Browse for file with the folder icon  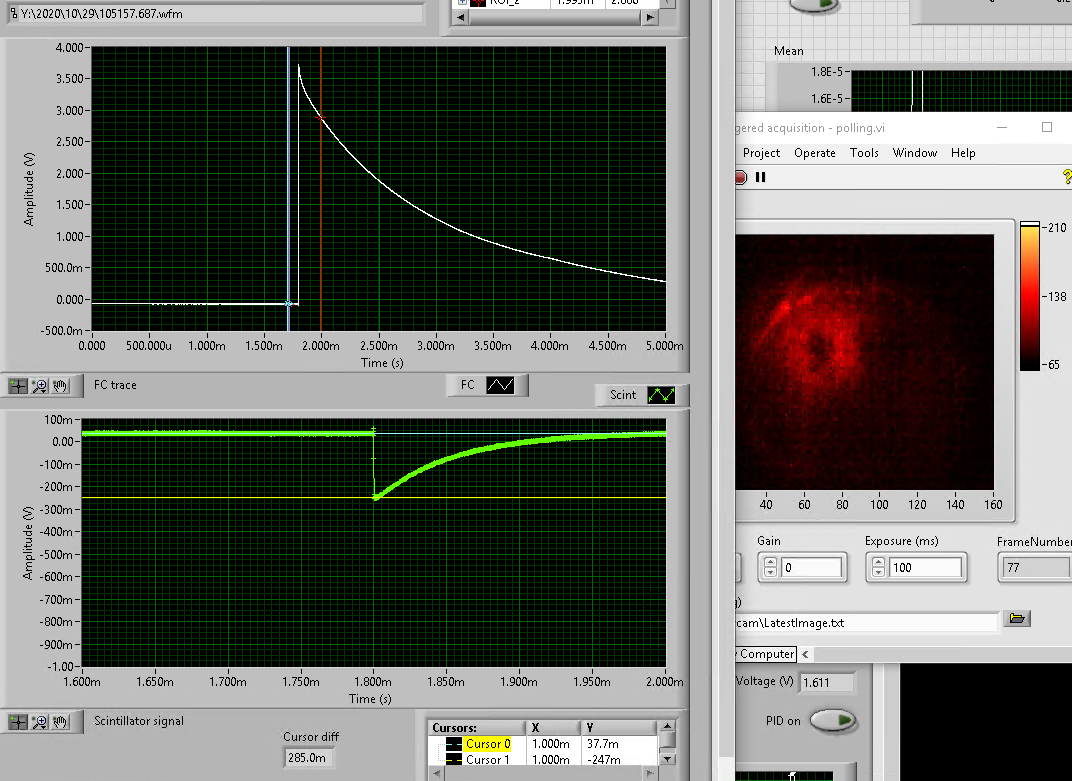[x=1017, y=619]
